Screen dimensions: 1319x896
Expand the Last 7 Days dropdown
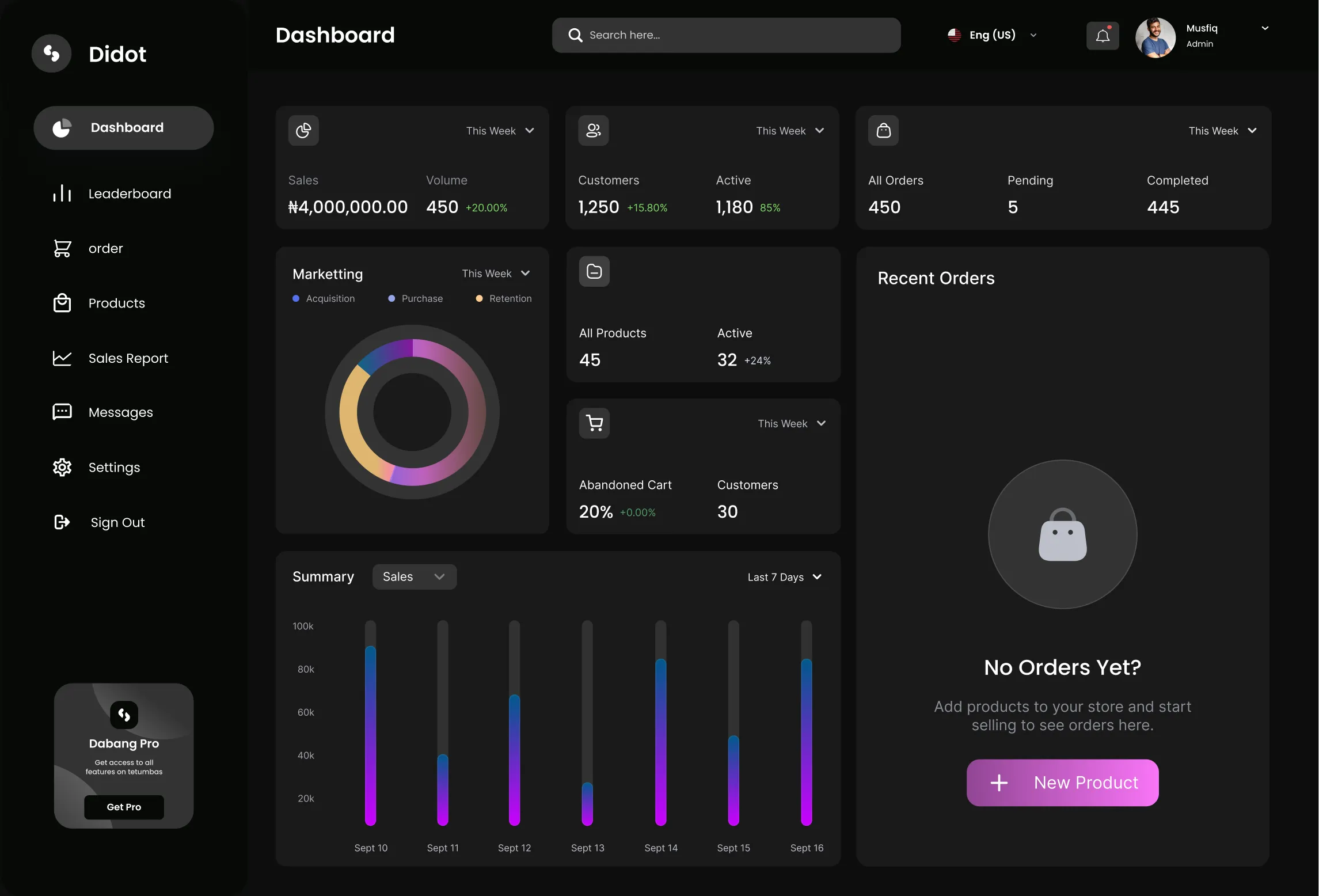click(x=784, y=577)
